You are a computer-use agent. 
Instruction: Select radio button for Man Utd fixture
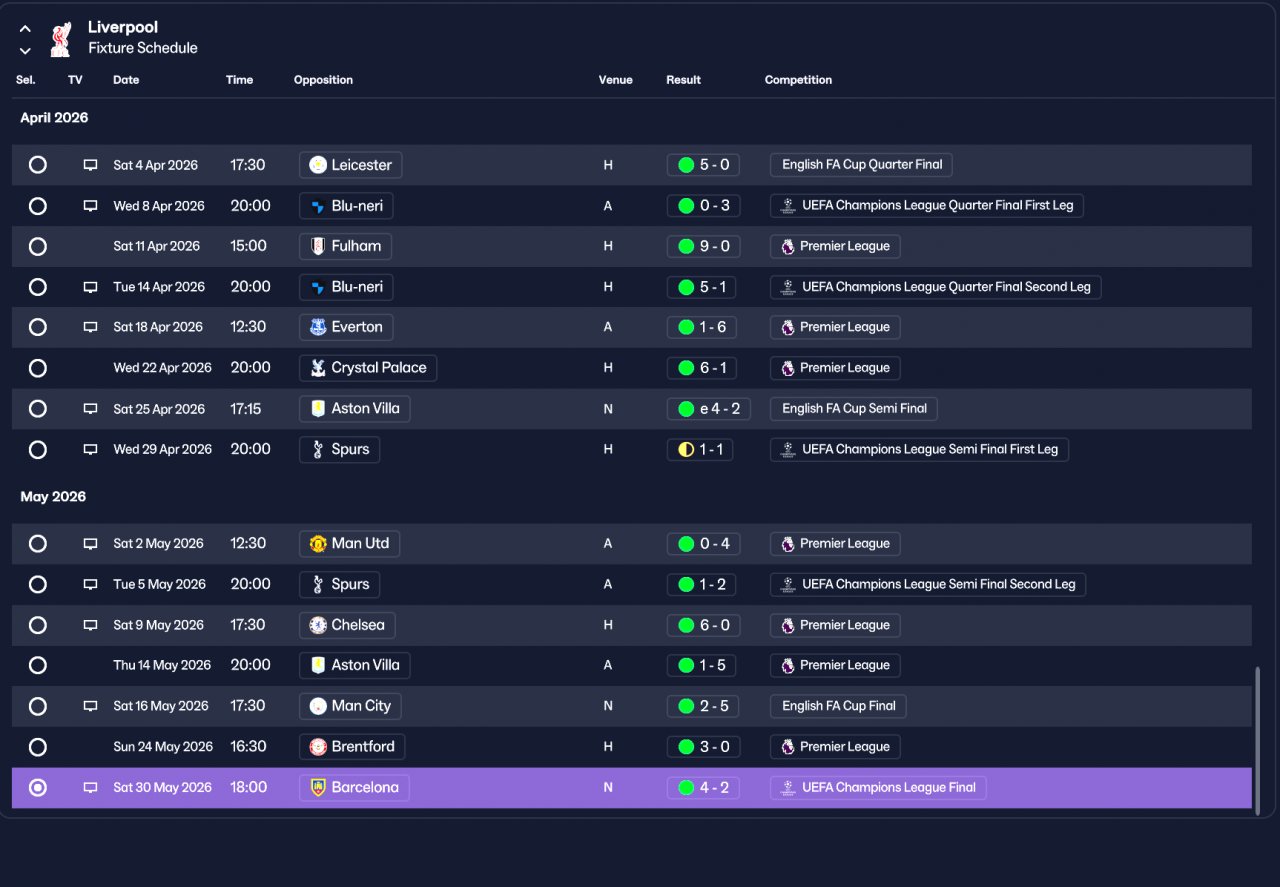[38, 544]
